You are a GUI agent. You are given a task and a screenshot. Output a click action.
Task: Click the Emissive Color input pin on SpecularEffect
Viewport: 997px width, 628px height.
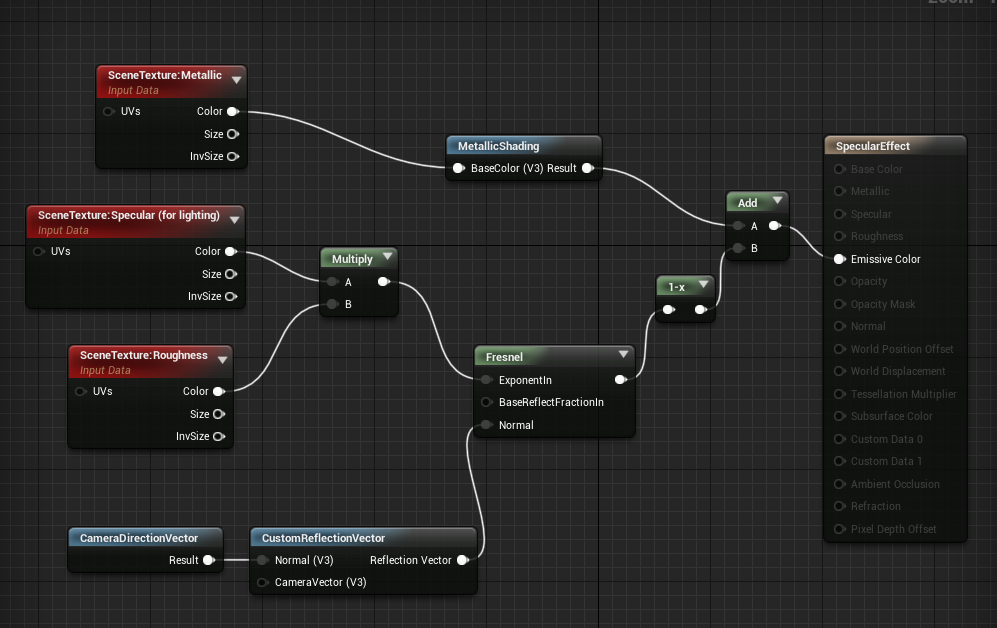[839, 259]
